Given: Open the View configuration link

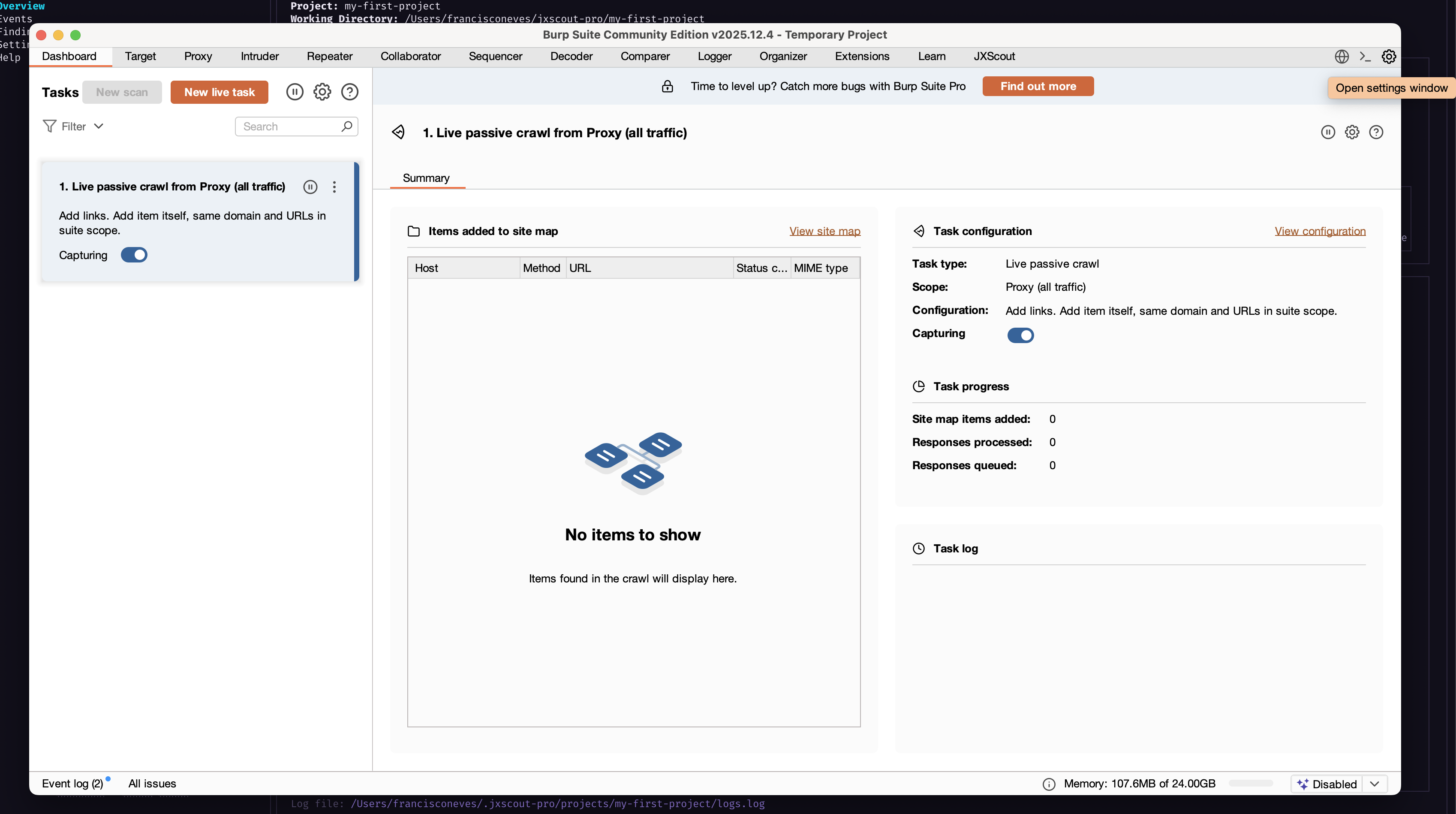Looking at the screenshot, I should pyautogui.click(x=1320, y=231).
